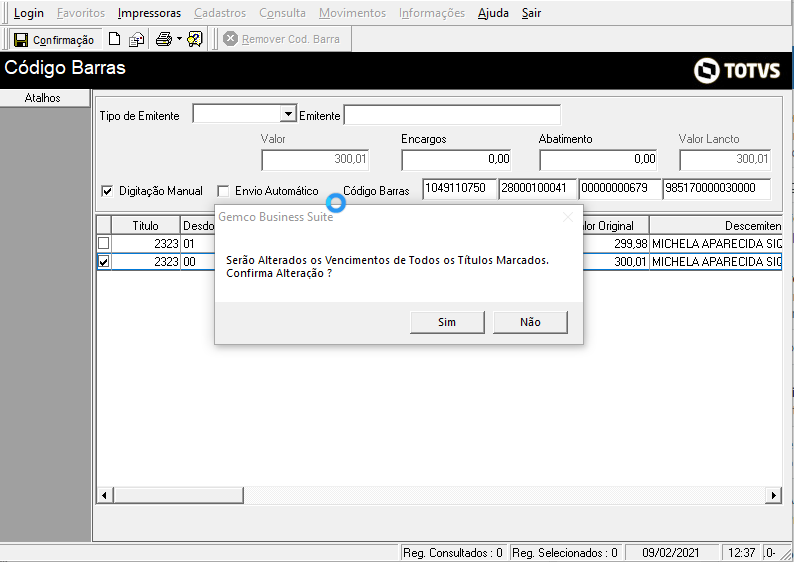Click Remover Cod. Barra toolbar button
This screenshot has height=562, width=794.
[282, 39]
